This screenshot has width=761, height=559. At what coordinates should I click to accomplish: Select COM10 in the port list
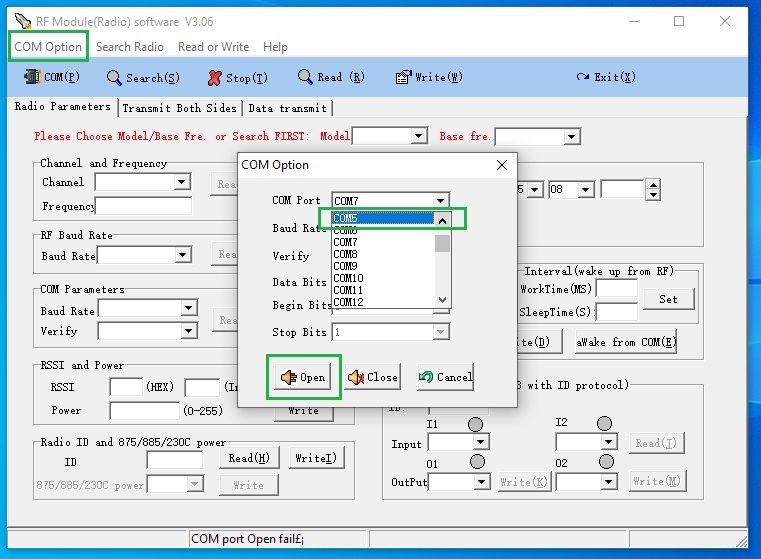click(383, 278)
